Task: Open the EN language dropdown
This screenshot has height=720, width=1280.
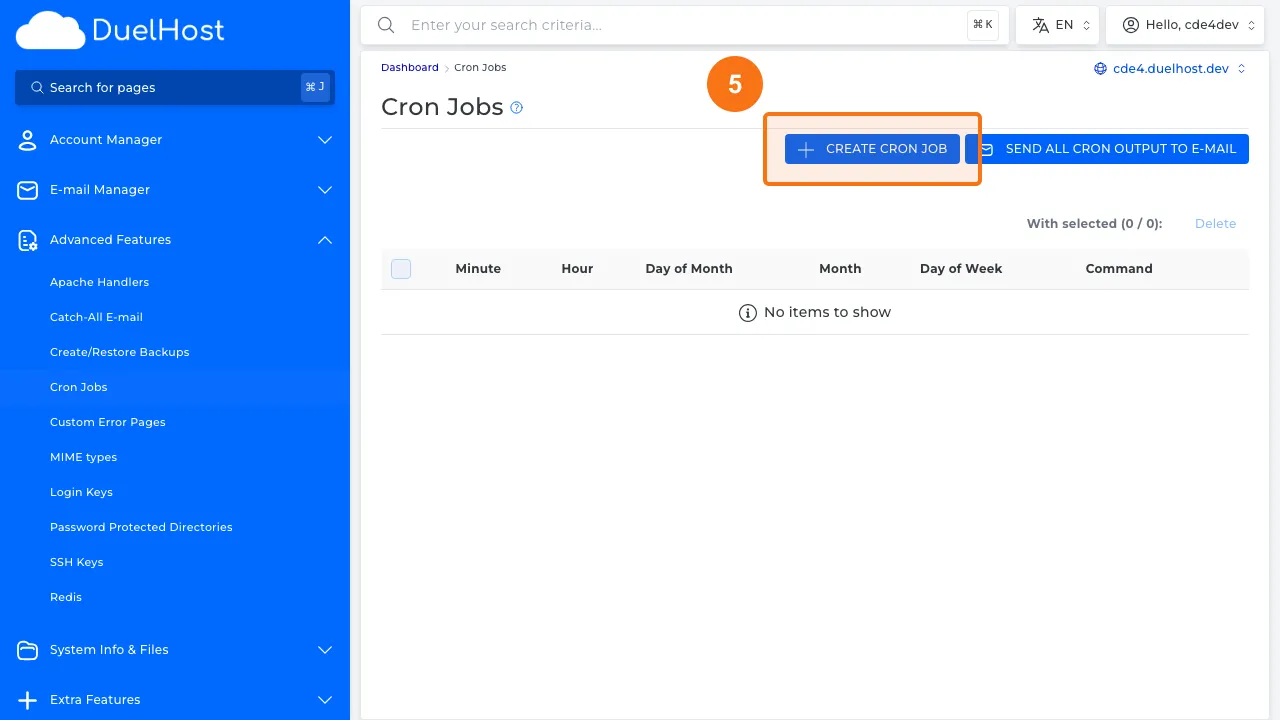Action: (x=1057, y=24)
